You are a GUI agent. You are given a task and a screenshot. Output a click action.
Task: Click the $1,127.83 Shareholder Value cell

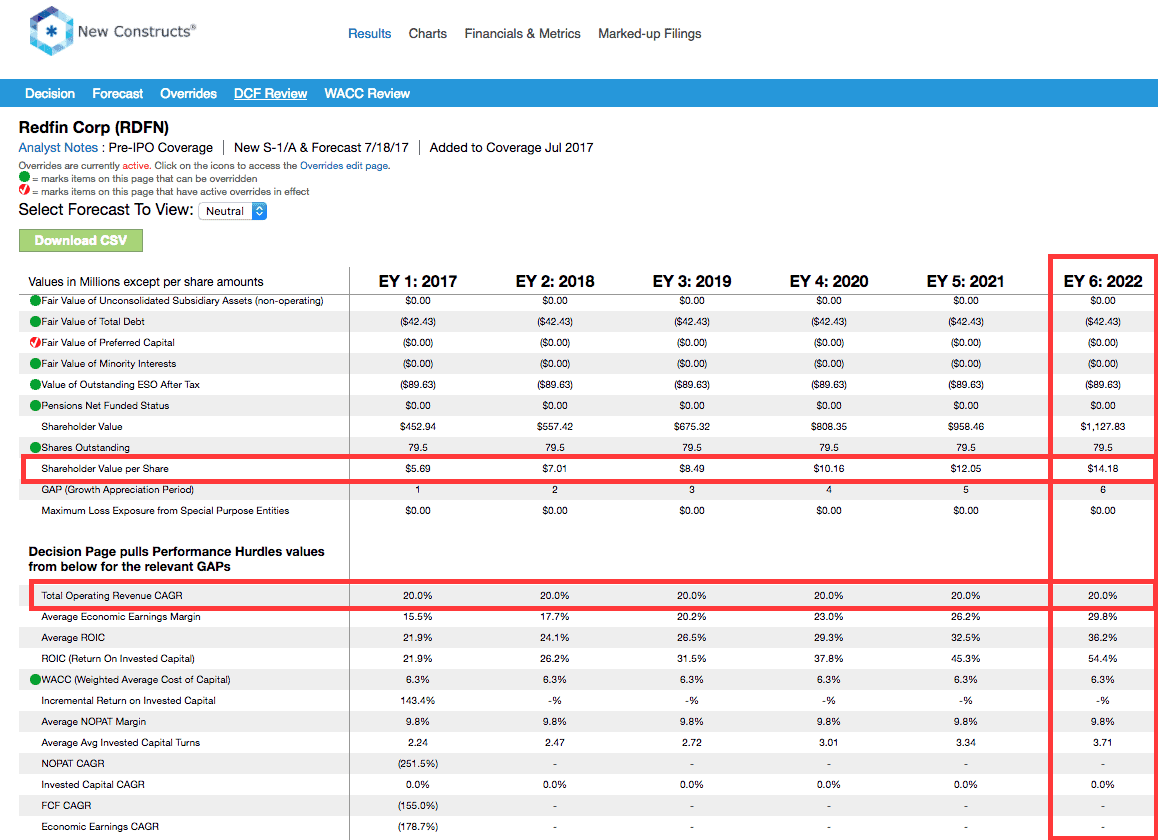tap(1103, 426)
